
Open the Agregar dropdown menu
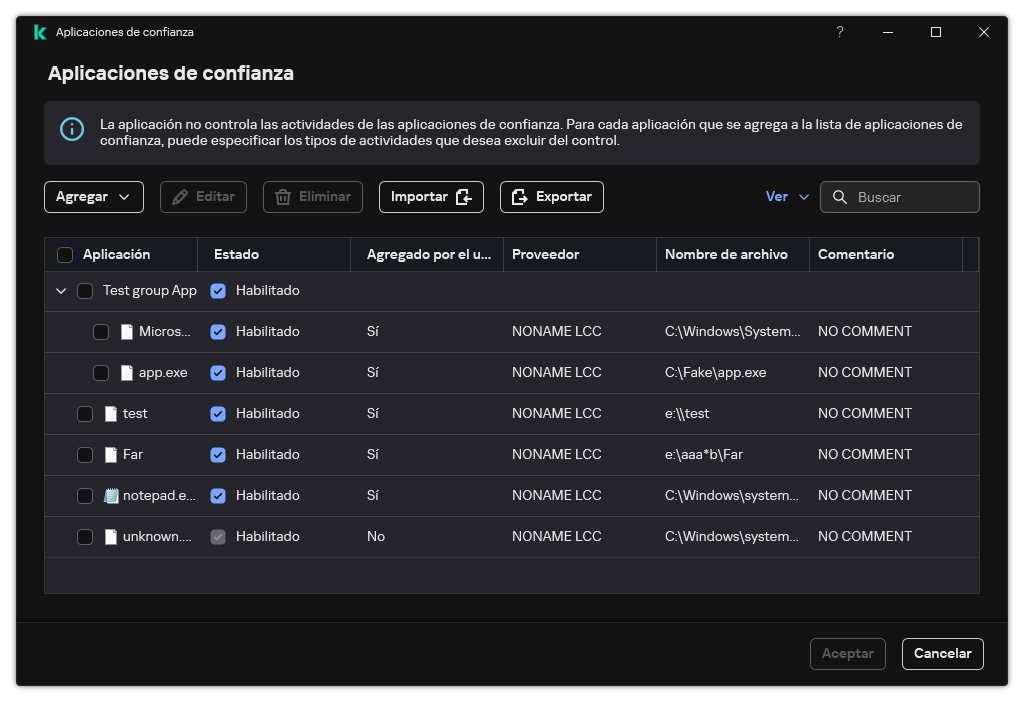coord(93,196)
